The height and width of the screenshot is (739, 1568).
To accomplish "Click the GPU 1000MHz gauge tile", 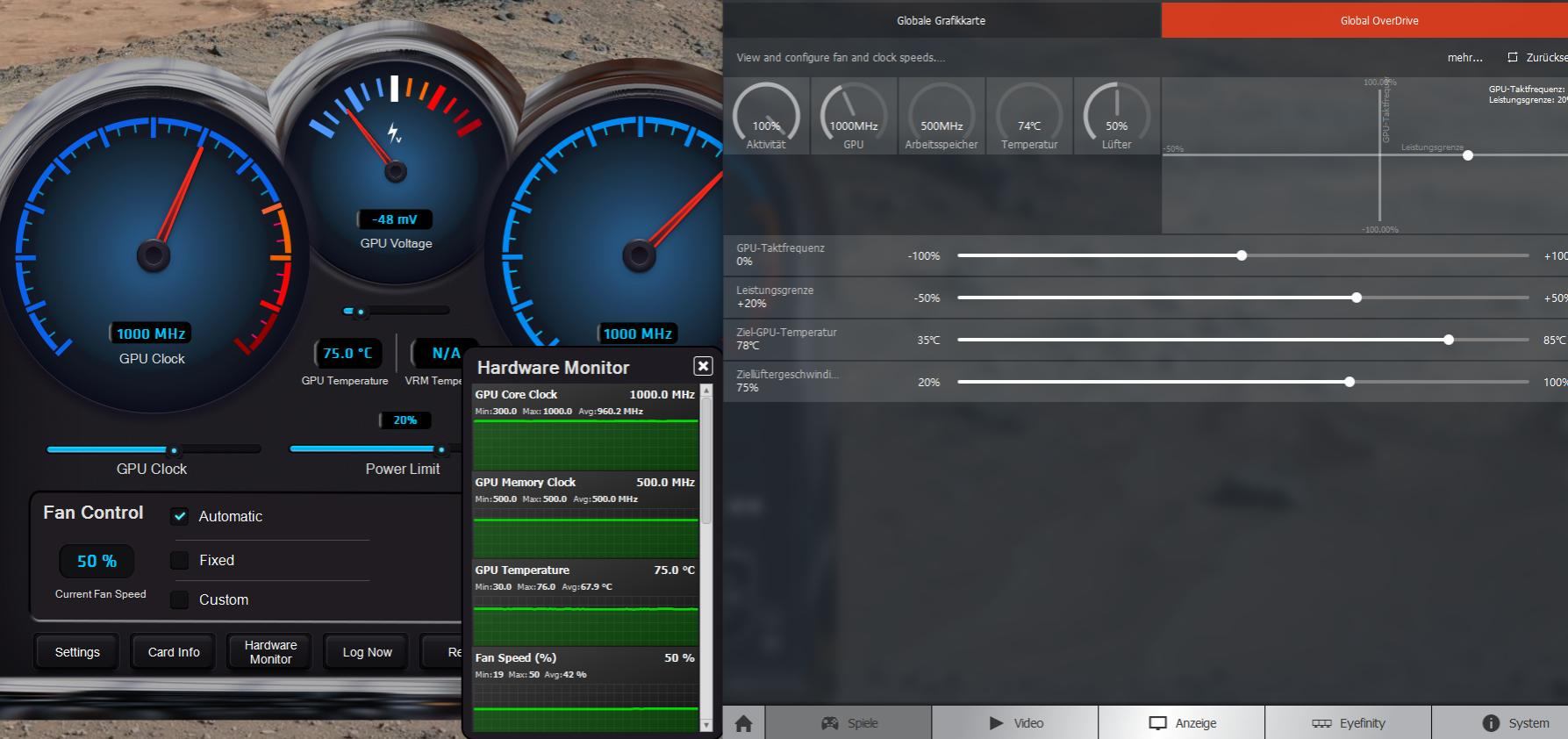I will tap(854, 116).
